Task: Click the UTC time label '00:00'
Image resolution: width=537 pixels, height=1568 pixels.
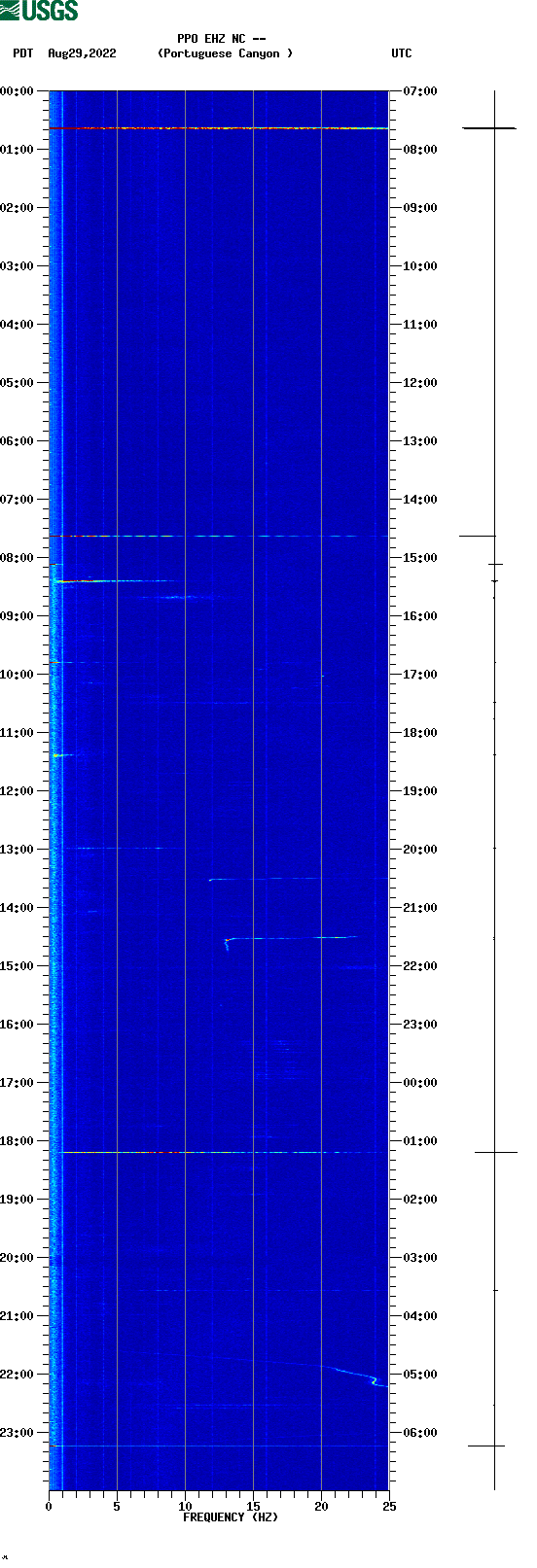Action: tap(420, 1083)
